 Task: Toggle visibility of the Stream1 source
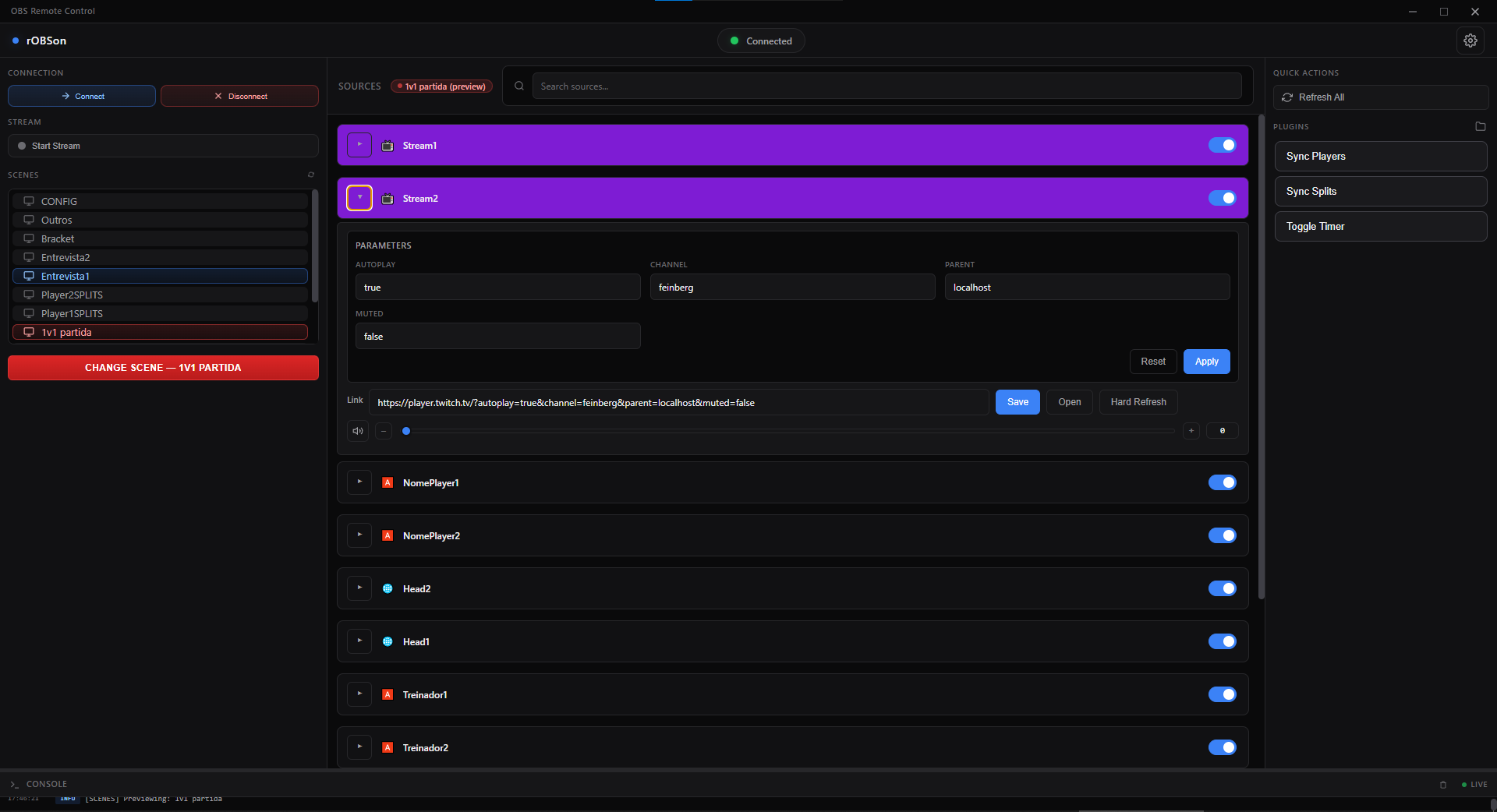1222,146
